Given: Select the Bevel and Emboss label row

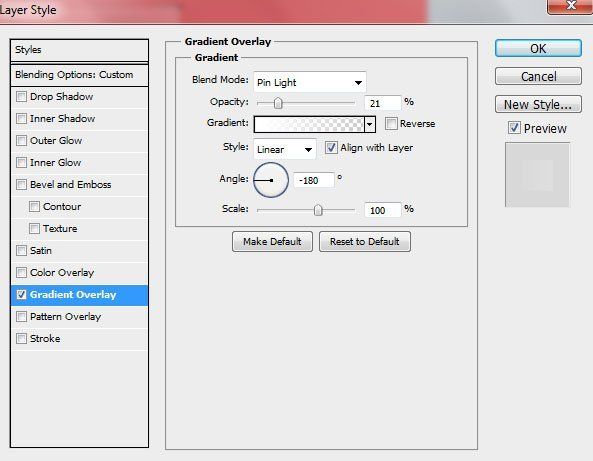Looking at the screenshot, I should 79,185.
